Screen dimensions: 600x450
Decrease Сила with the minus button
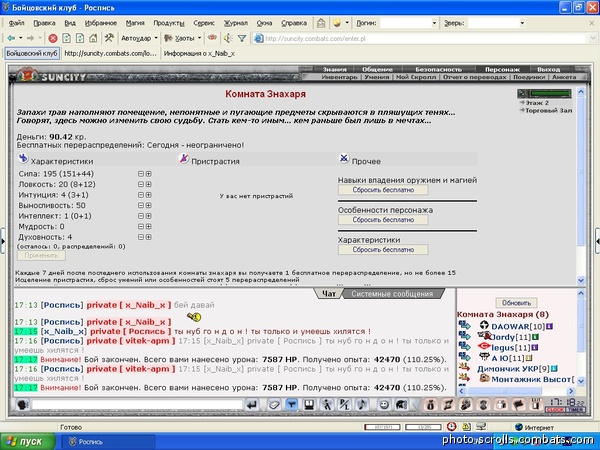[141, 174]
